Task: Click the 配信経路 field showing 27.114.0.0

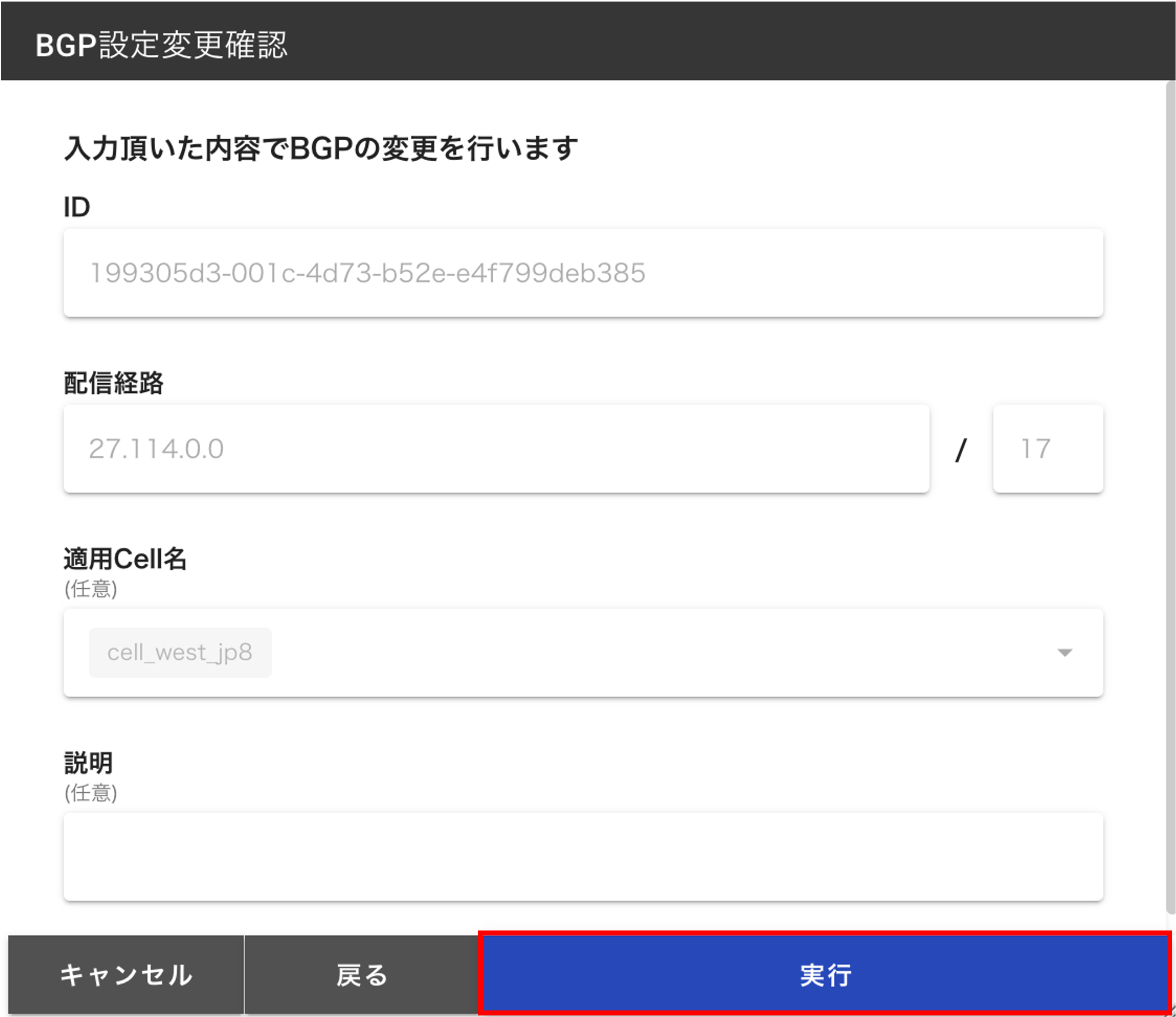Action: tap(496, 449)
